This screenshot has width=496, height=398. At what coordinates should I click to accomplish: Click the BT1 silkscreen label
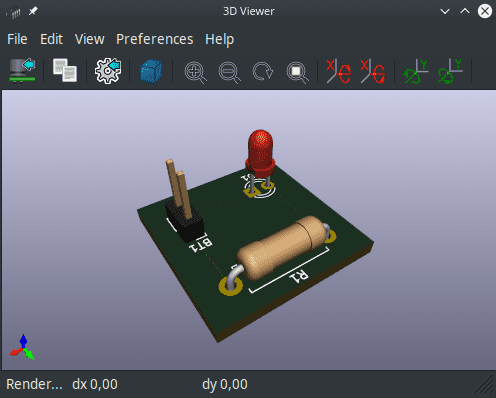(201, 245)
